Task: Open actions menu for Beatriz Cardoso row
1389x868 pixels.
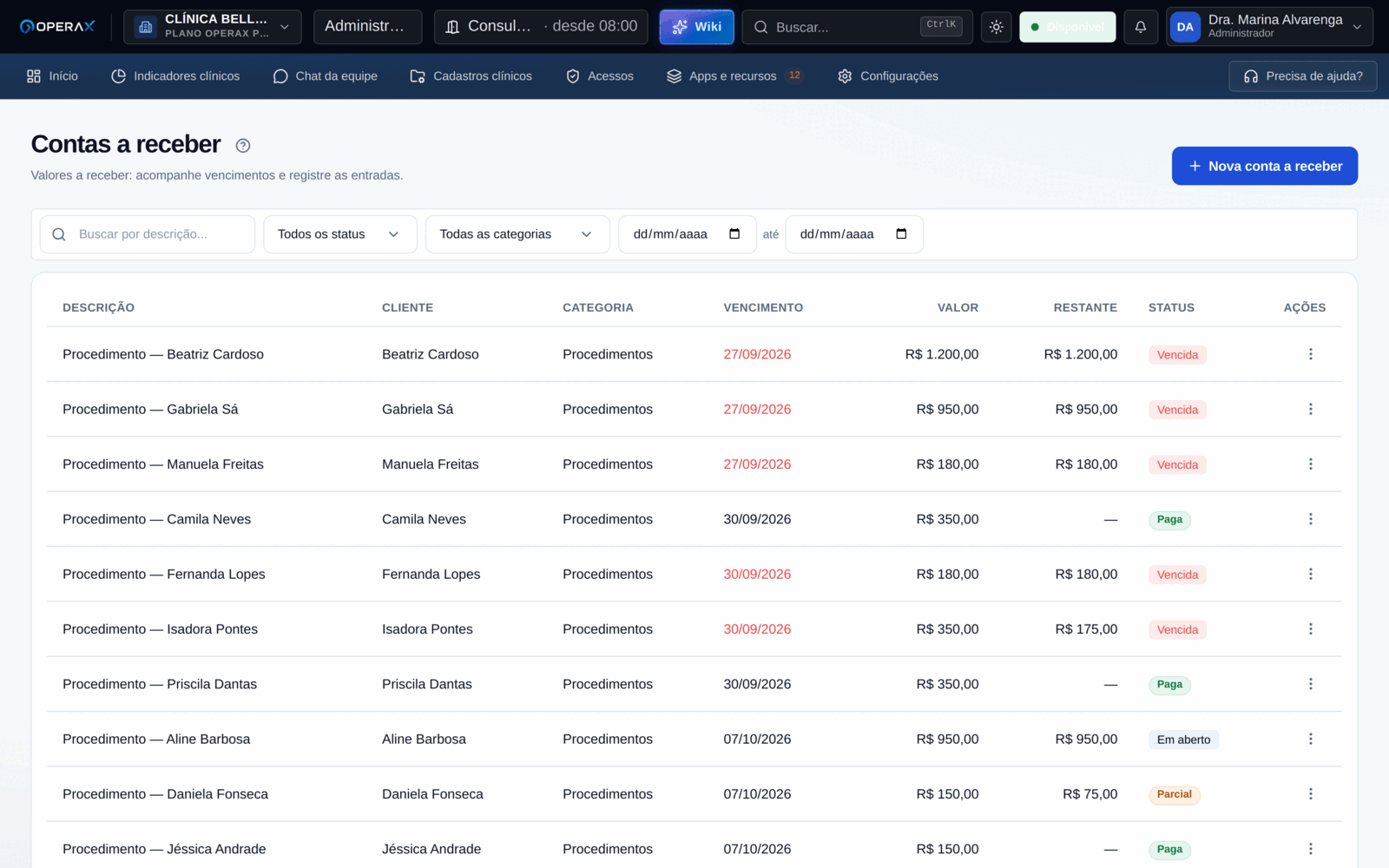Action: click(x=1310, y=354)
